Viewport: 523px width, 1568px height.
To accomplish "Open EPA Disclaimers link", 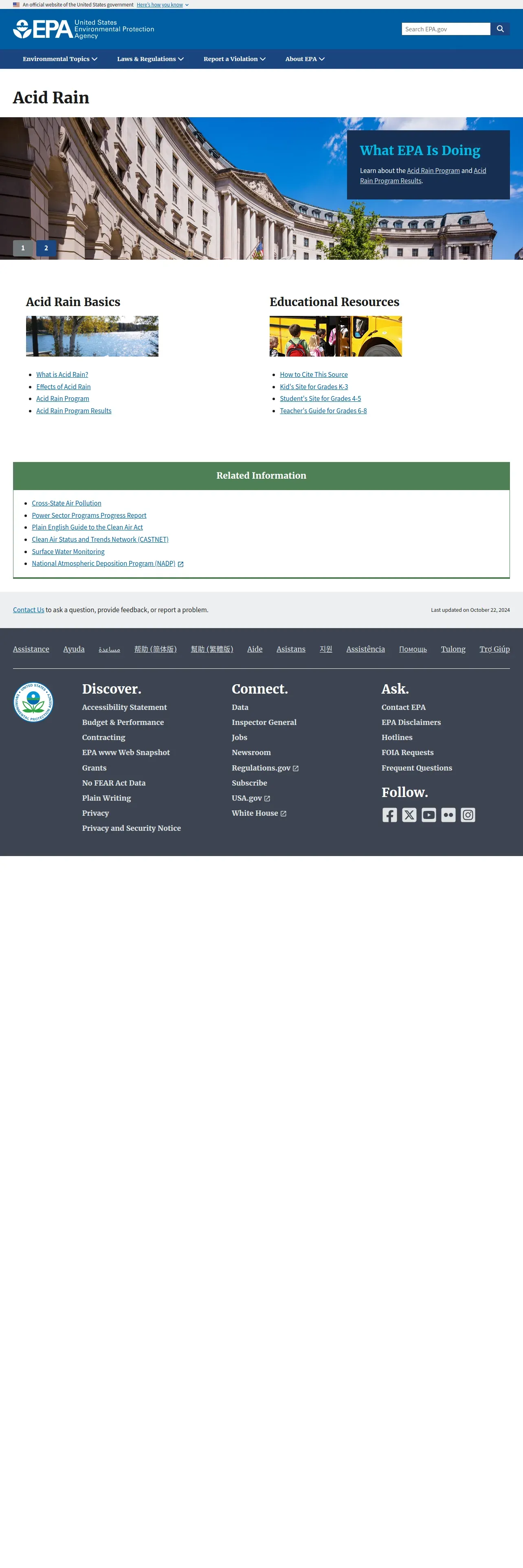I will click(x=411, y=723).
